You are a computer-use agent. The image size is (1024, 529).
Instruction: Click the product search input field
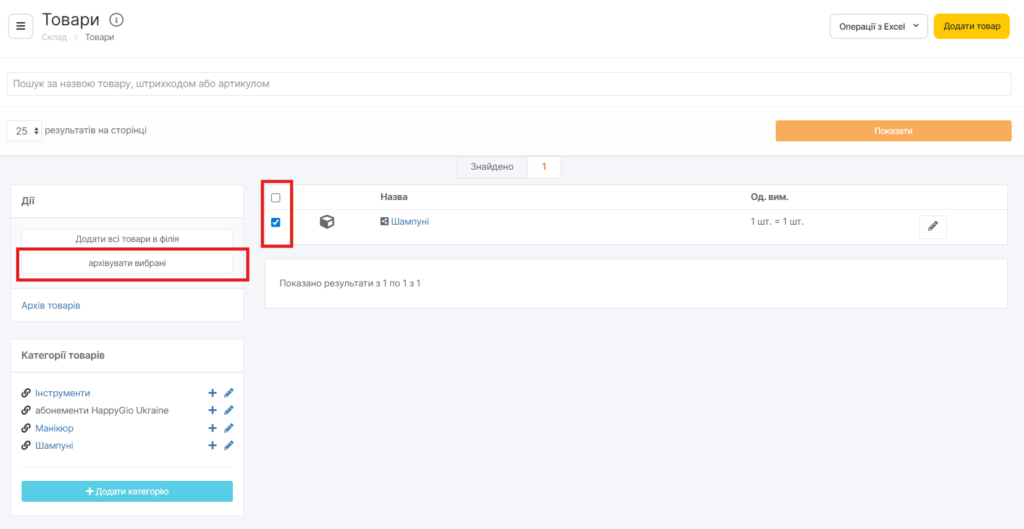coord(510,84)
